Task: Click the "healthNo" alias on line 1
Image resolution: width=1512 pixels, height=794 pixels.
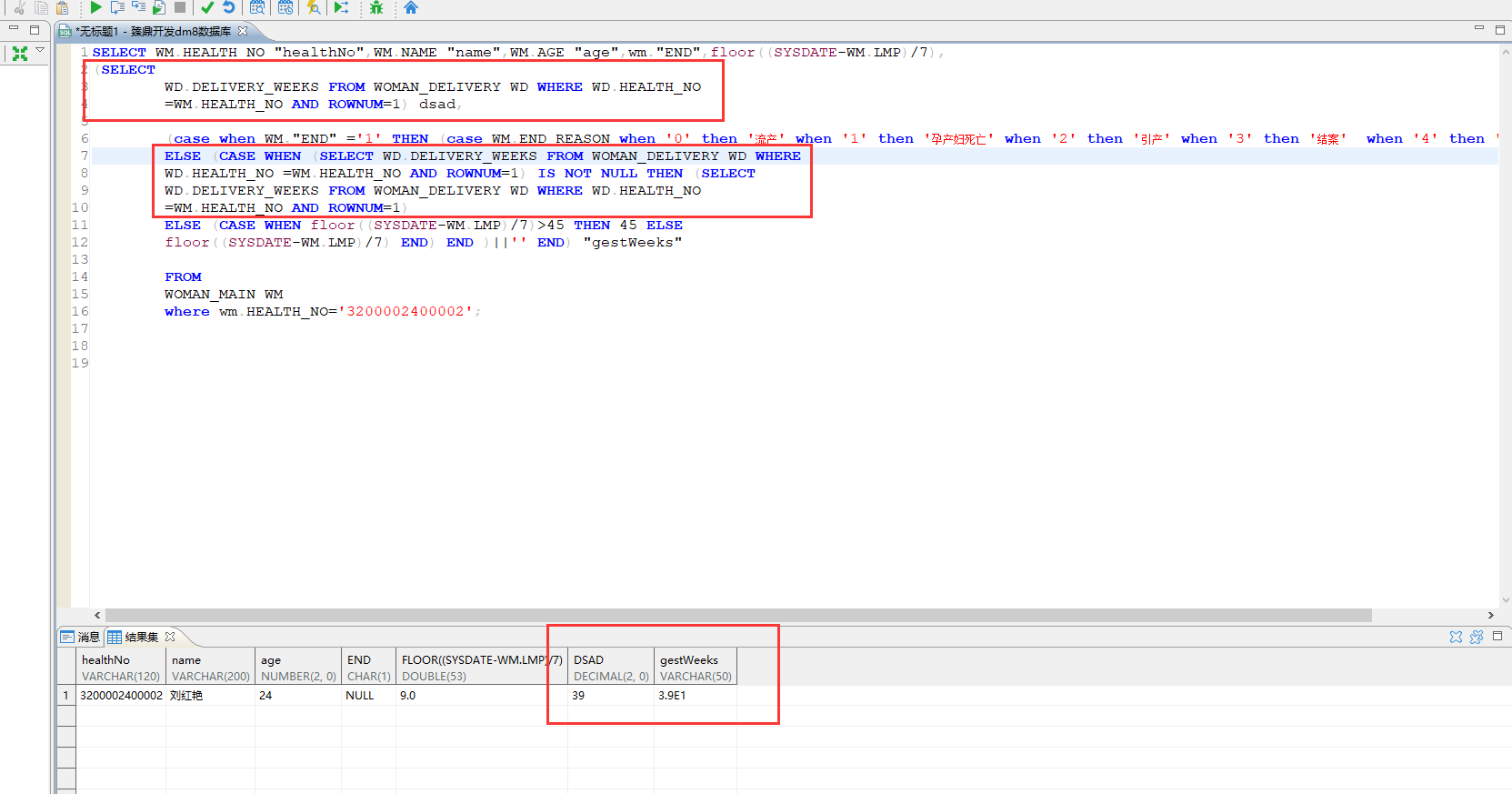Action: pos(319,53)
